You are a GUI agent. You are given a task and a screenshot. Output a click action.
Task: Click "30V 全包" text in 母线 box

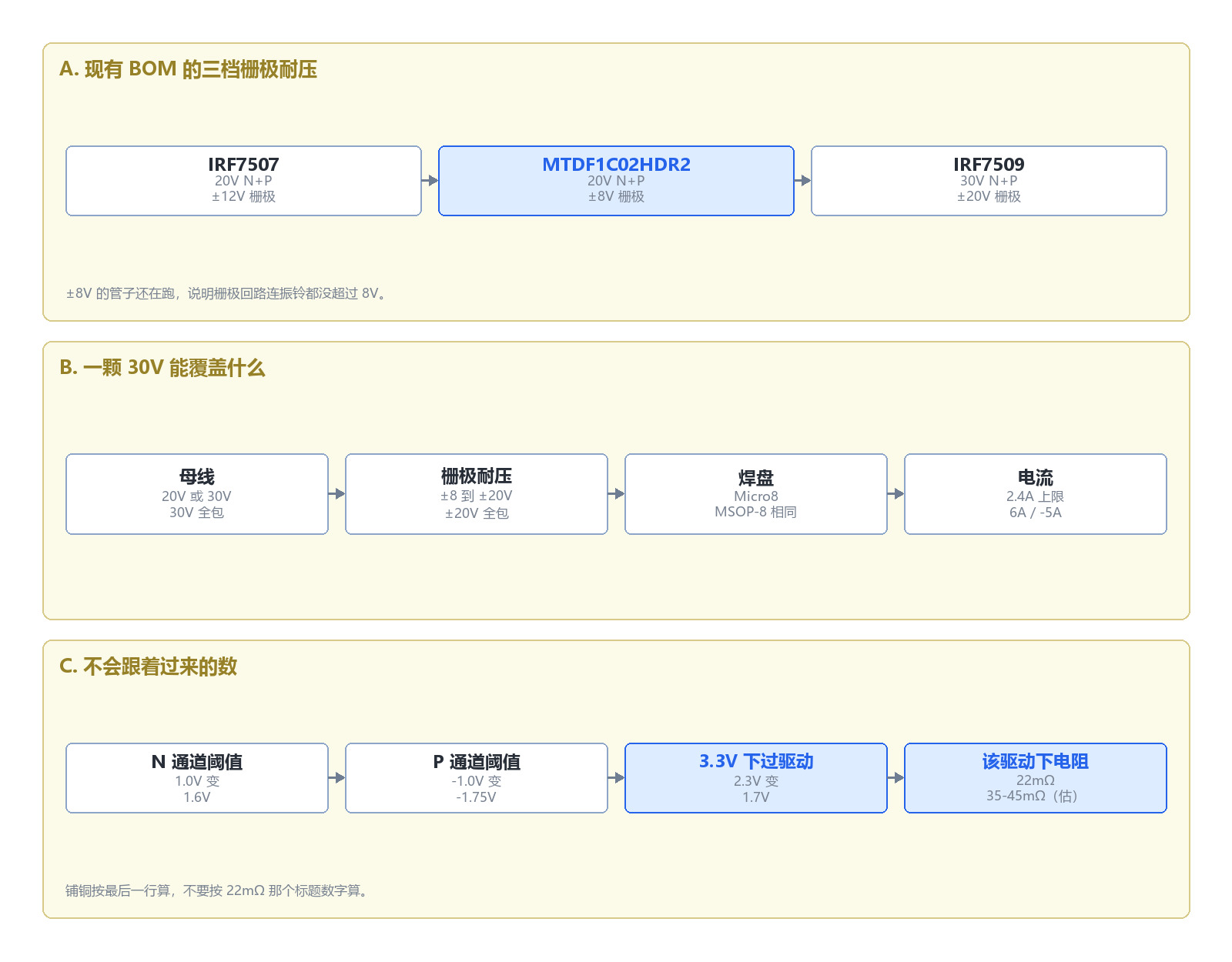[197, 513]
